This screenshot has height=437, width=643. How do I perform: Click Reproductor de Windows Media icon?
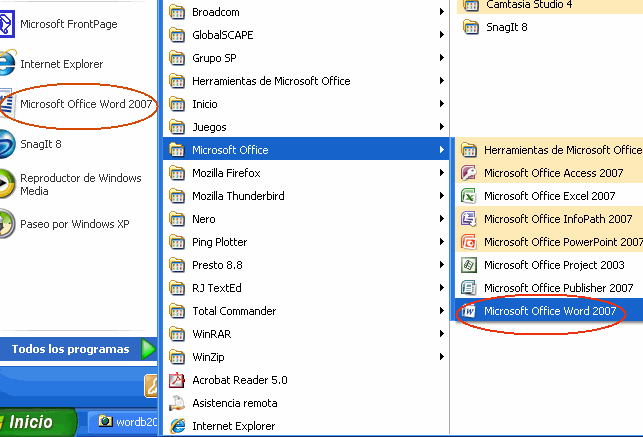(x=7, y=184)
